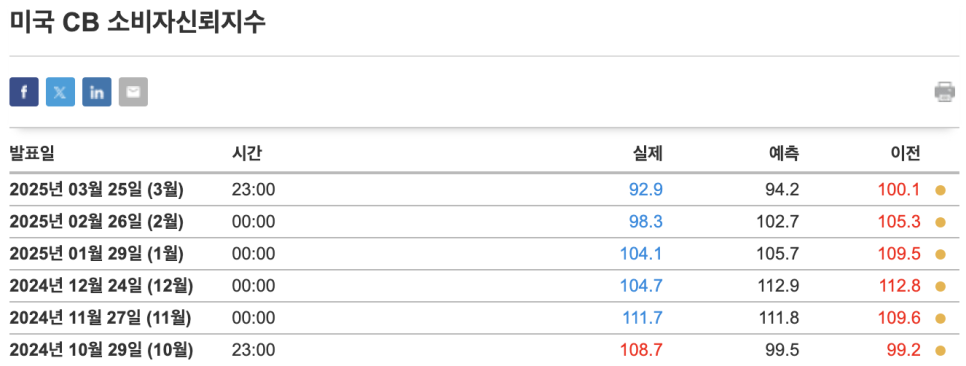
Task: Click yellow dot in 2025년 01월 29일 row
Action: click(940, 254)
